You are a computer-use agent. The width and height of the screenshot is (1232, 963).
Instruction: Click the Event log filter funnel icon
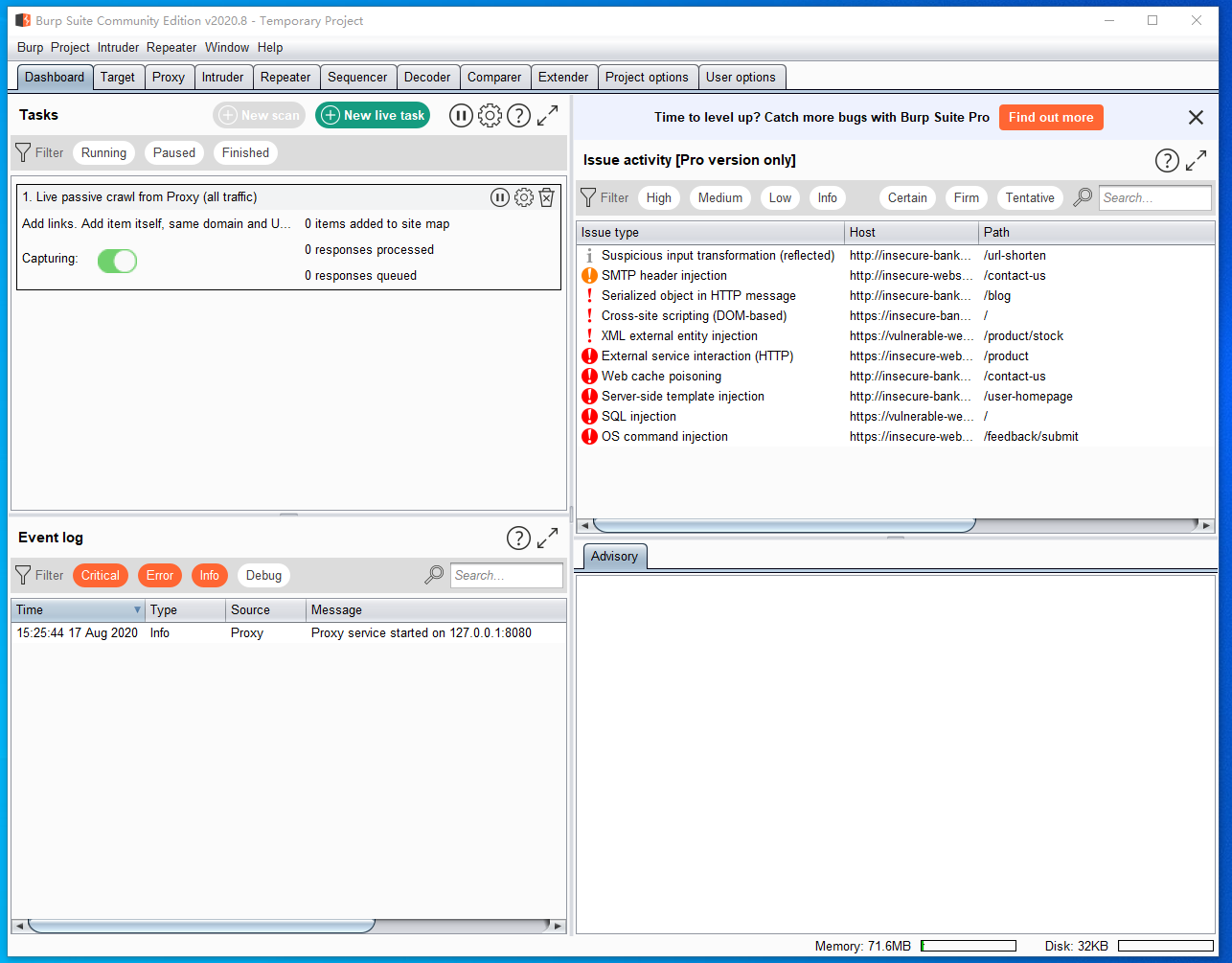24,575
